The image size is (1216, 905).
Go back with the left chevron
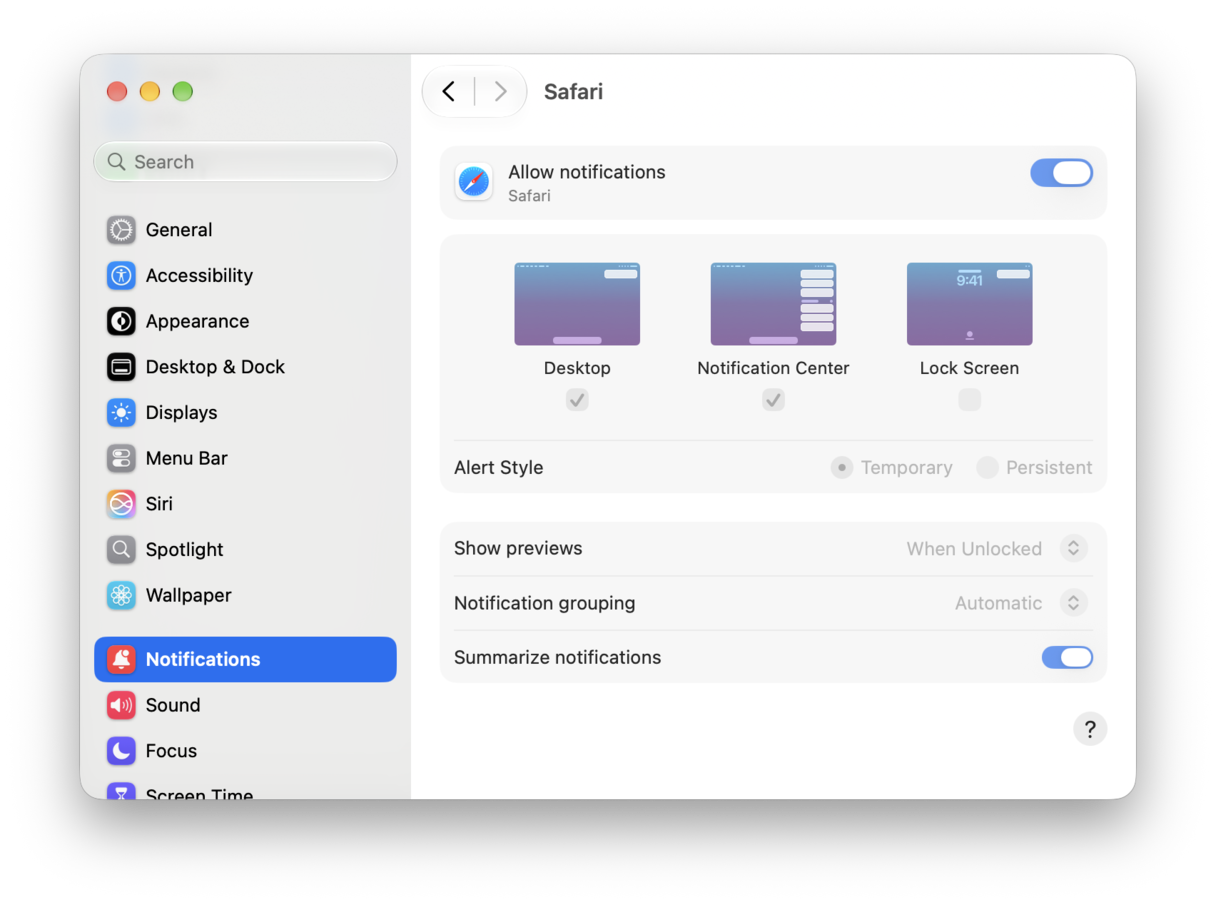tap(449, 92)
